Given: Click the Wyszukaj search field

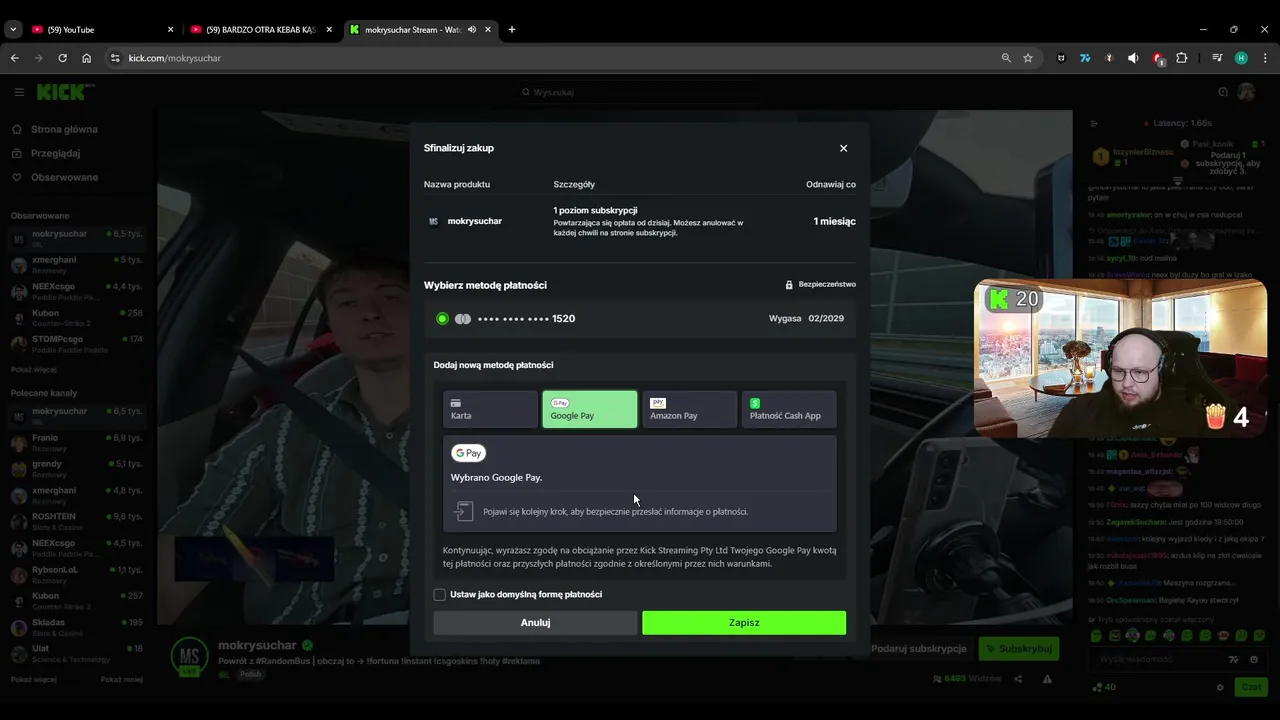Looking at the screenshot, I should coord(640,92).
